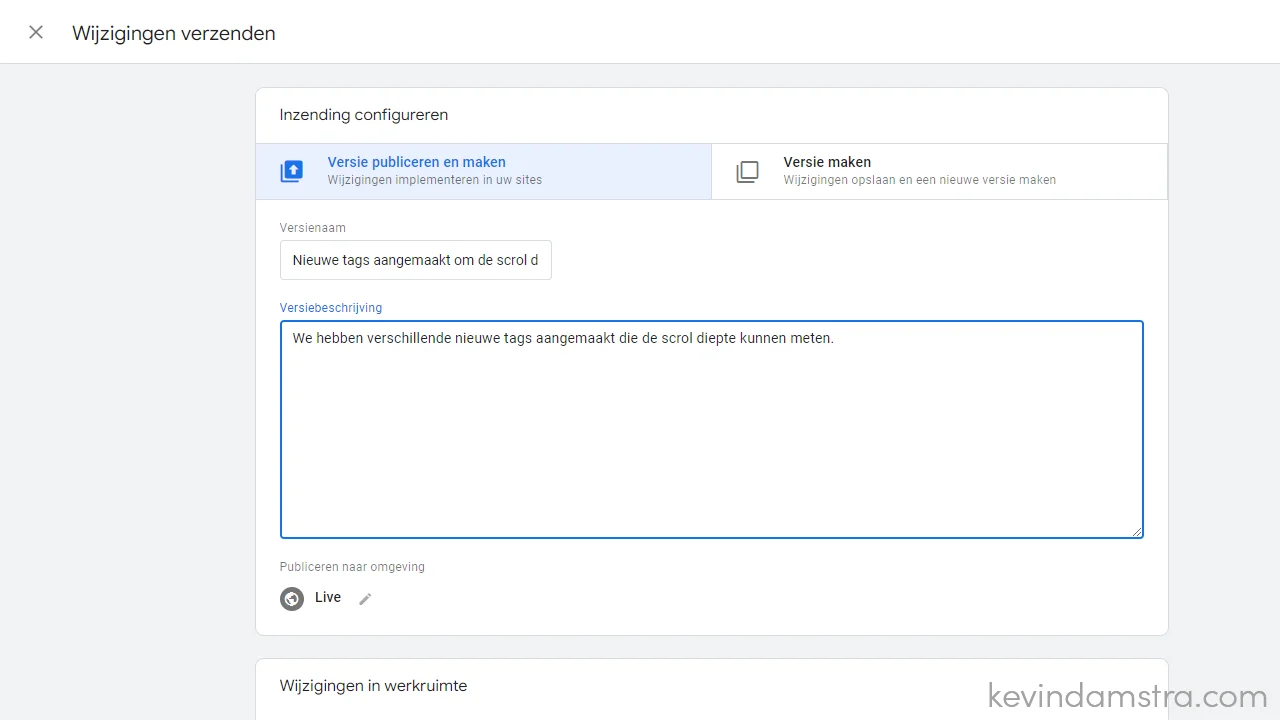Click the Wijzigingen in werkruimte heading

pyautogui.click(x=373, y=685)
